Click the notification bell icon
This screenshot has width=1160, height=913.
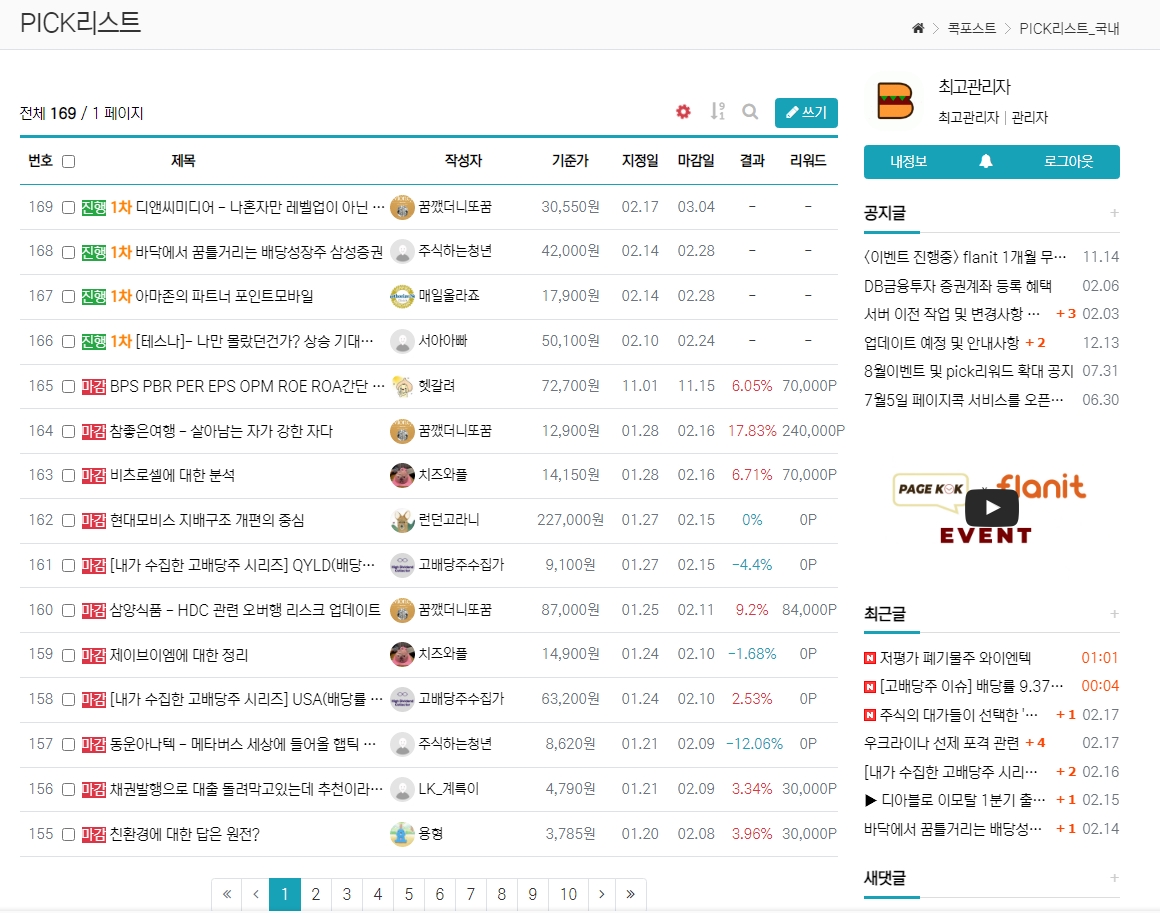click(x=986, y=161)
